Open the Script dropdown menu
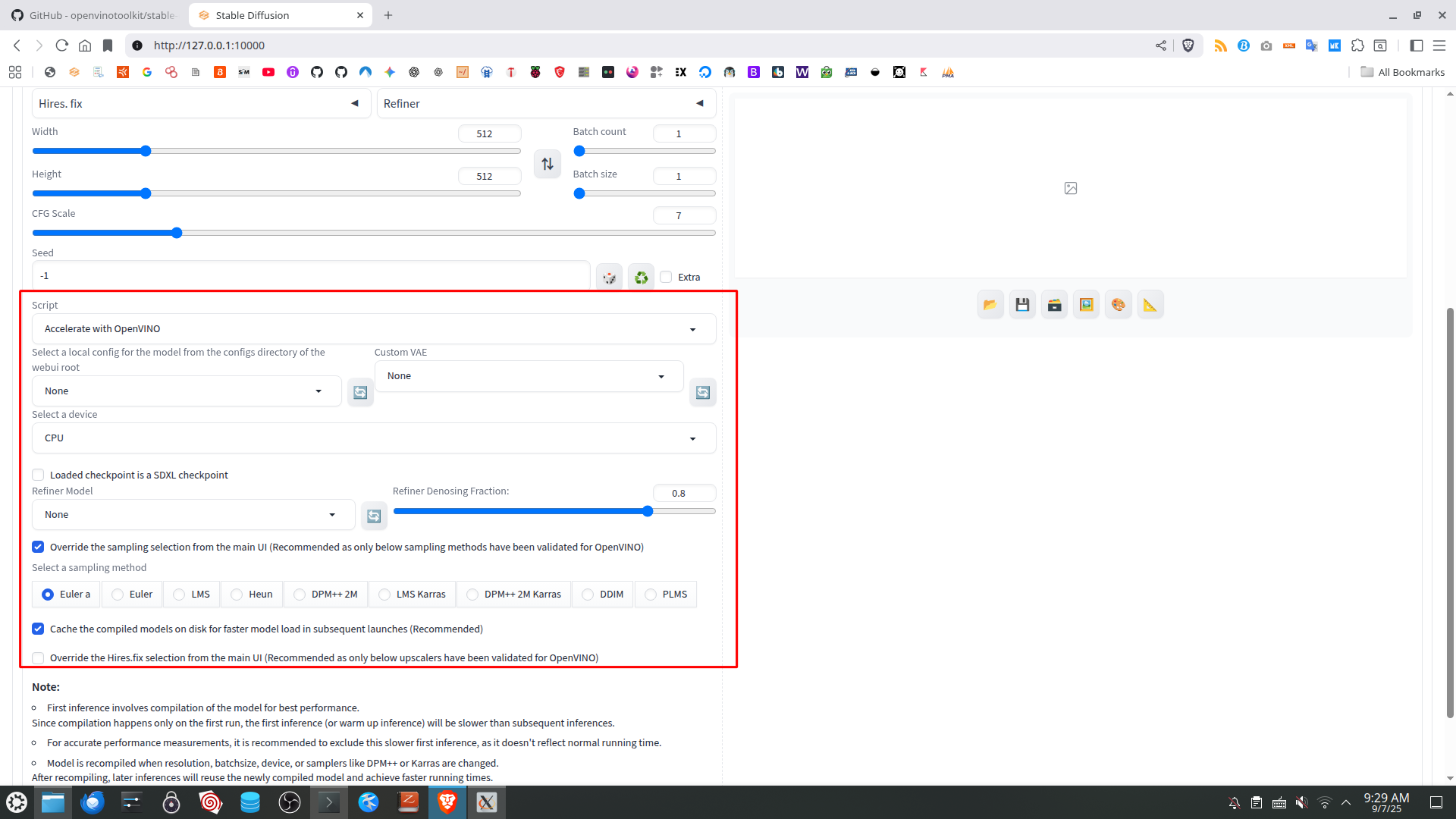Image resolution: width=1456 pixels, height=819 pixels. pos(373,329)
